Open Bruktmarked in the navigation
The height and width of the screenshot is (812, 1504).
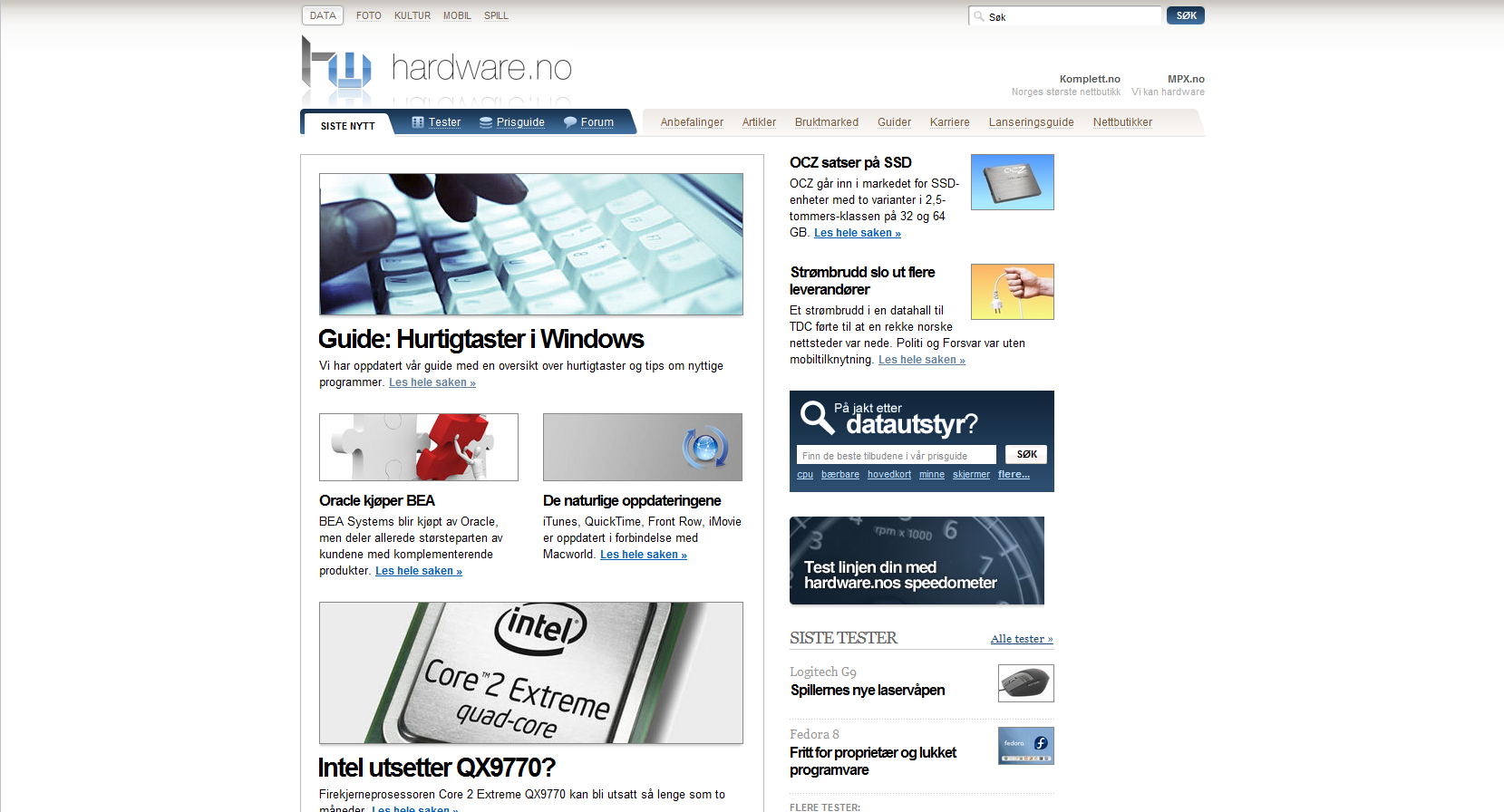(x=827, y=122)
